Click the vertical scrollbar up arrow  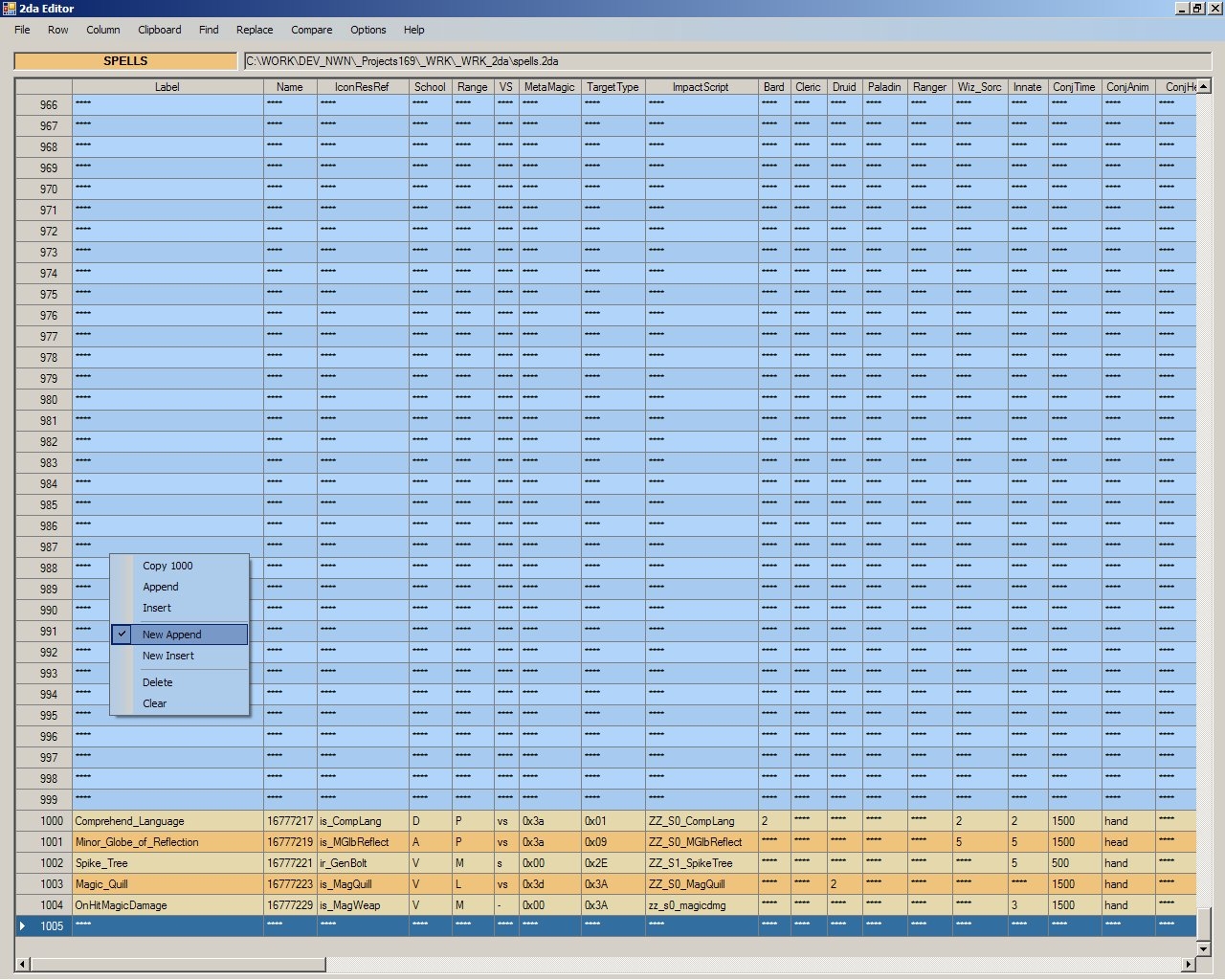1204,86
